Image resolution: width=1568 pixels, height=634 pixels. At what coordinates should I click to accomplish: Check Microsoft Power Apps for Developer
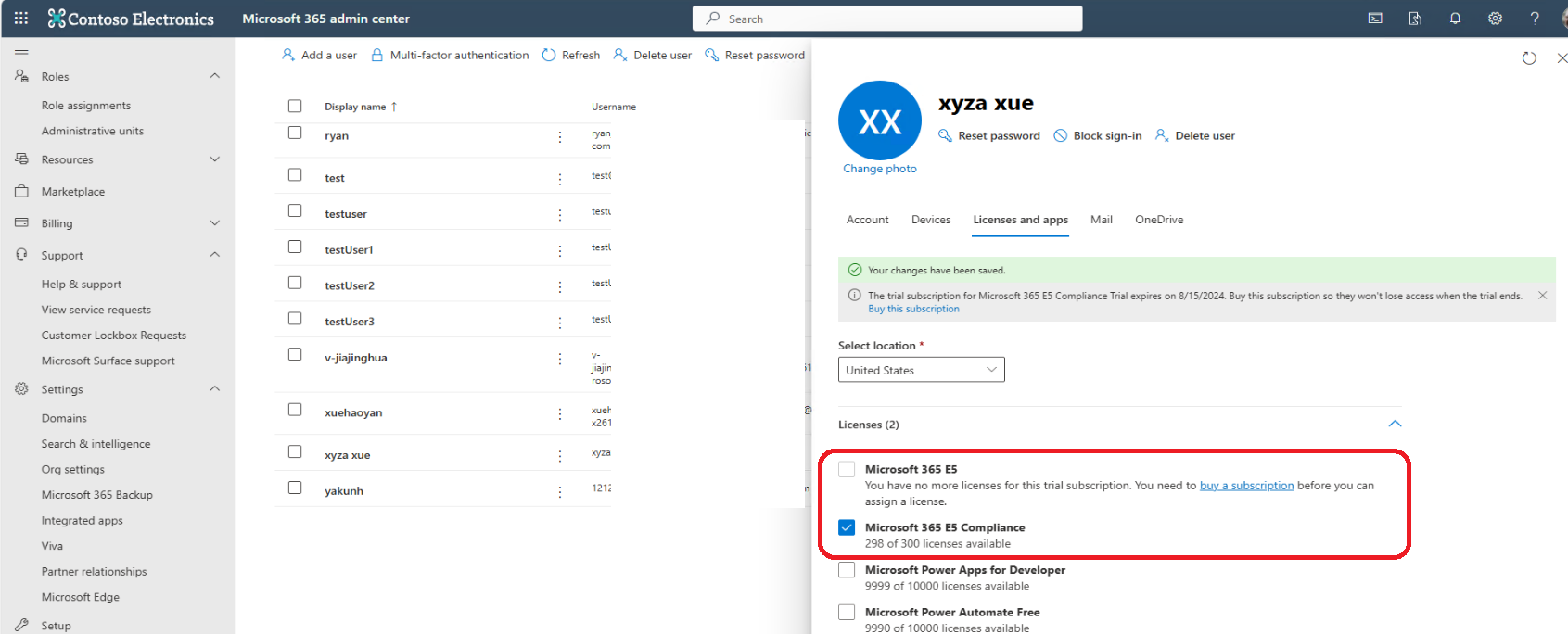pyautogui.click(x=847, y=570)
